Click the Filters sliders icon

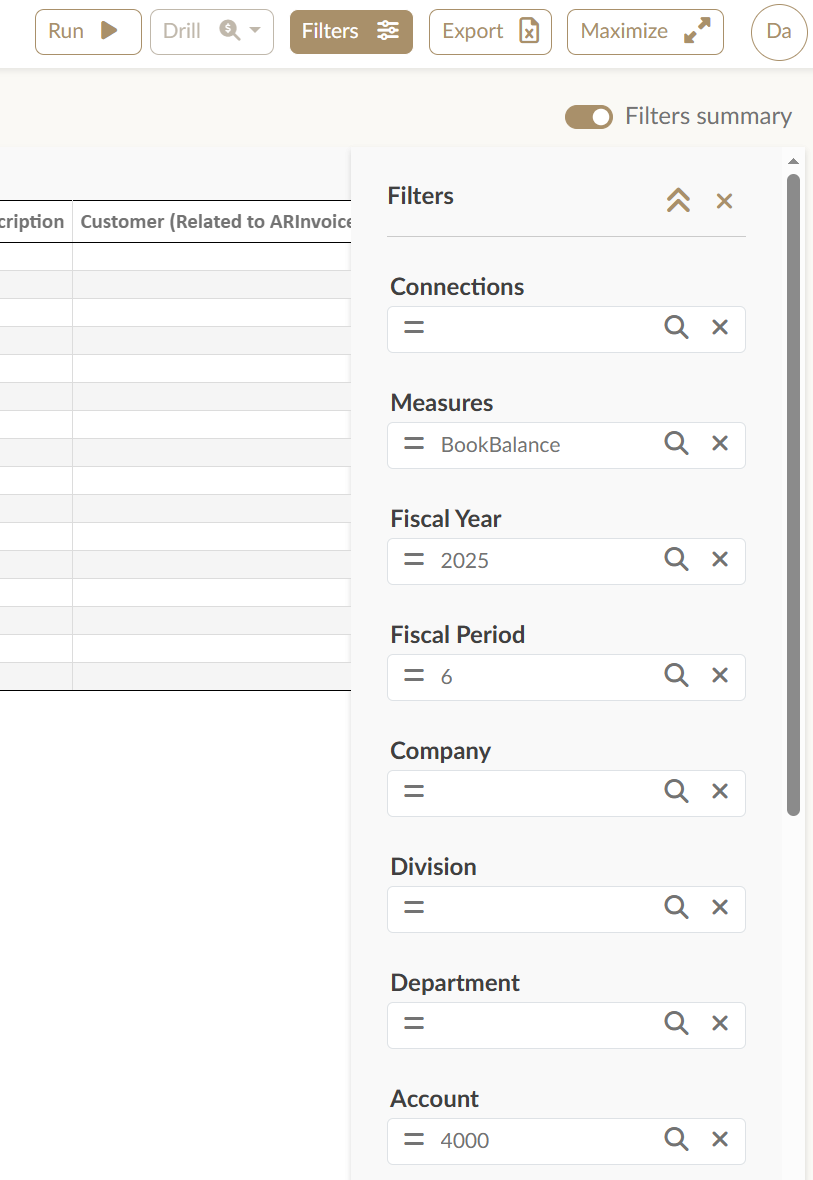[388, 30]
